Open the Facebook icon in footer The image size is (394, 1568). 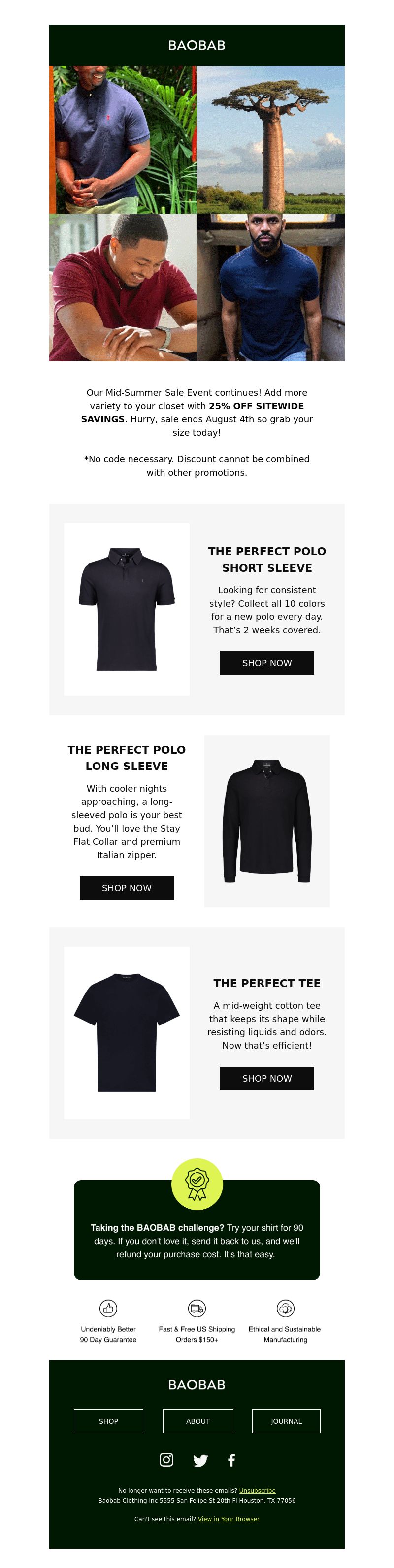click(x=231, y=1460)
